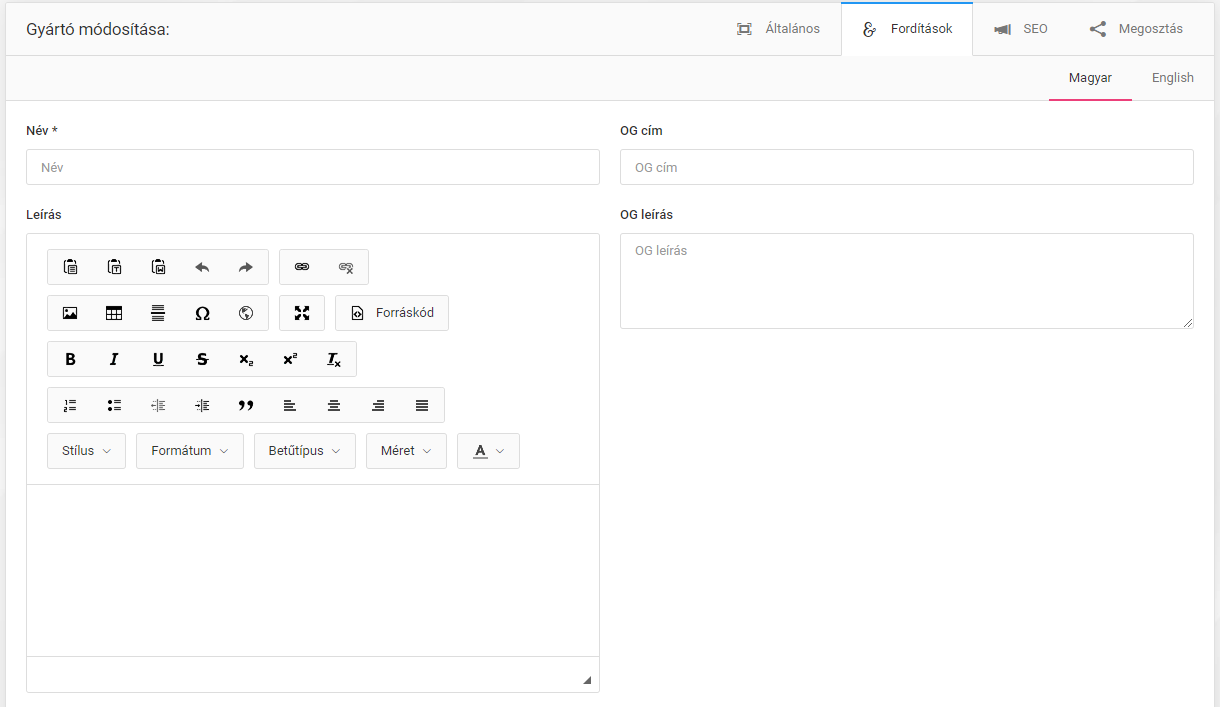
Task: Insert a horizontal line
Action: click(158, 313)
